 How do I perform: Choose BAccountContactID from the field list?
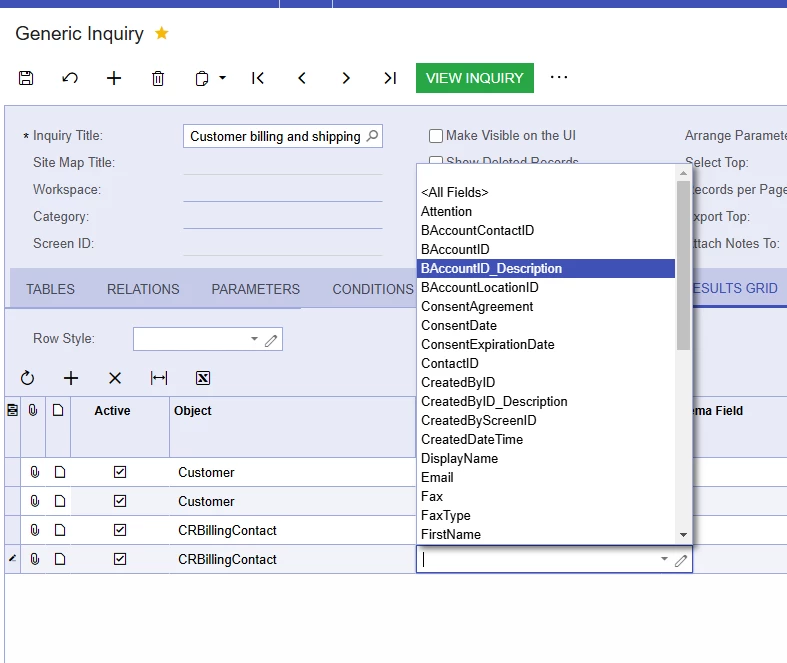coord(546,231)
